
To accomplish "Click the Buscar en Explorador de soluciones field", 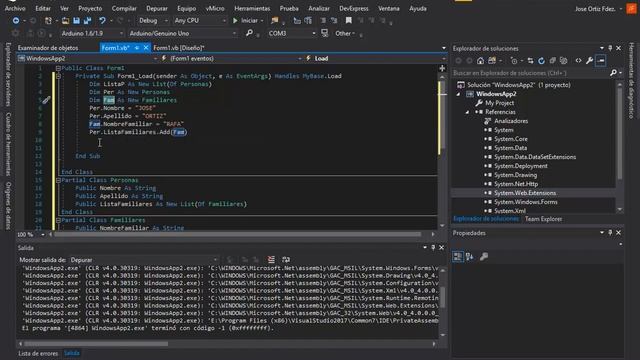I will coord(529,73).
